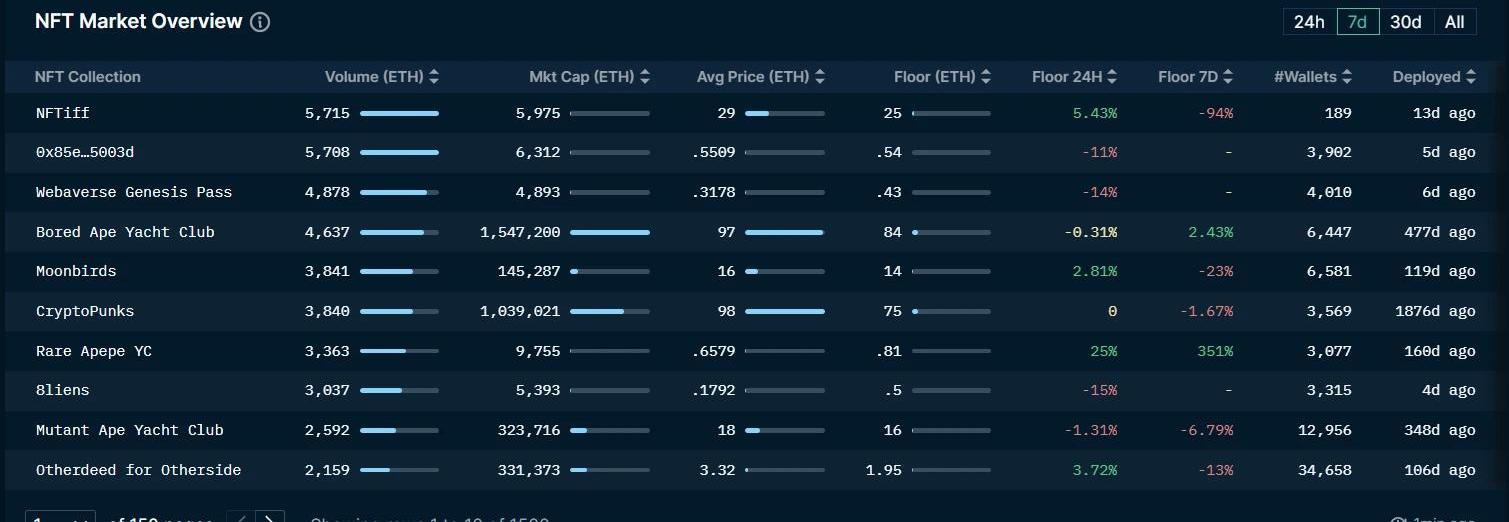Show the All timeframe data
This screenshot has height=522, width=1509.
pos(1454,22)
